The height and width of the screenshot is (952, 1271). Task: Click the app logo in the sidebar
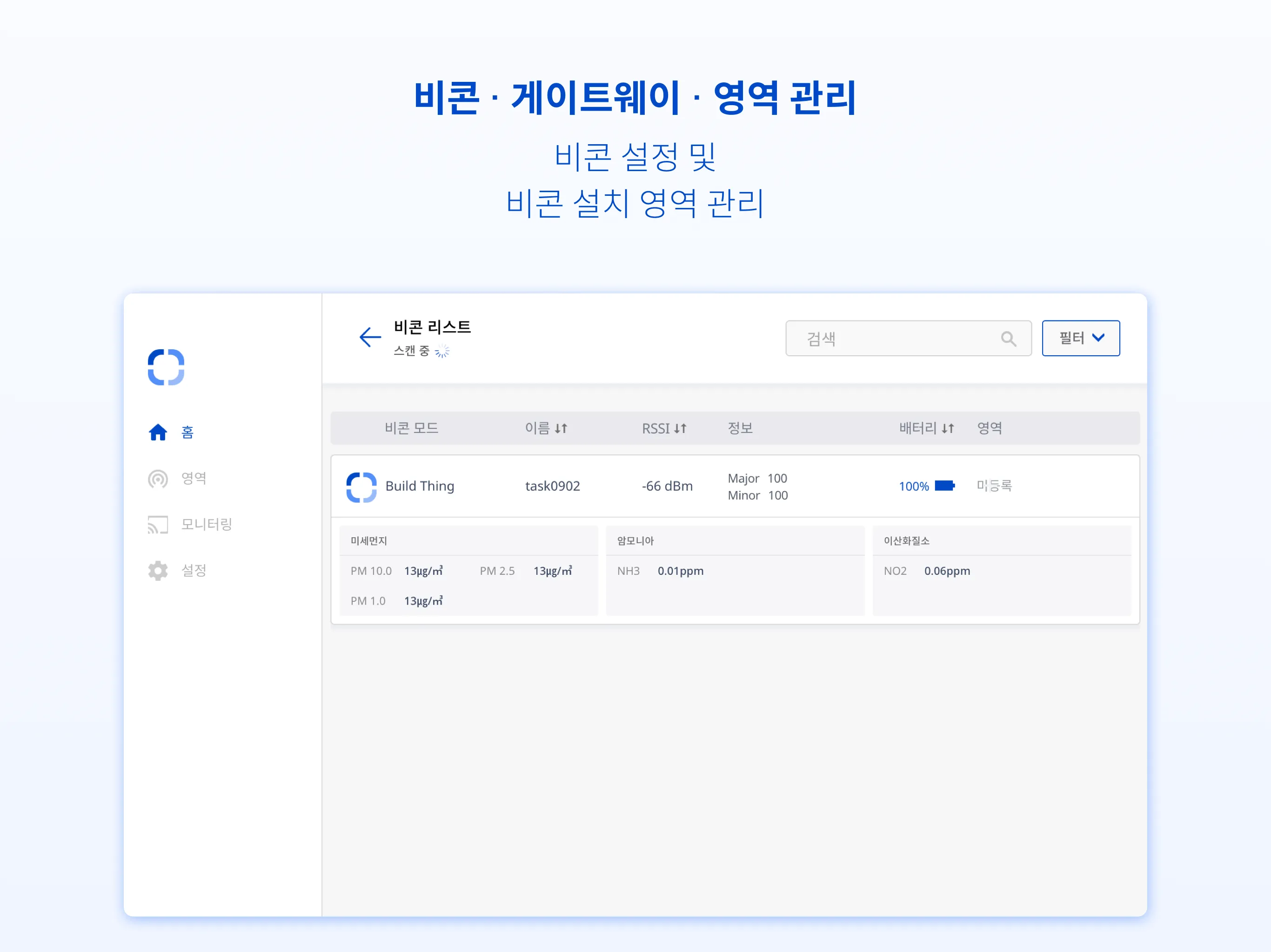tap(166, 367)
